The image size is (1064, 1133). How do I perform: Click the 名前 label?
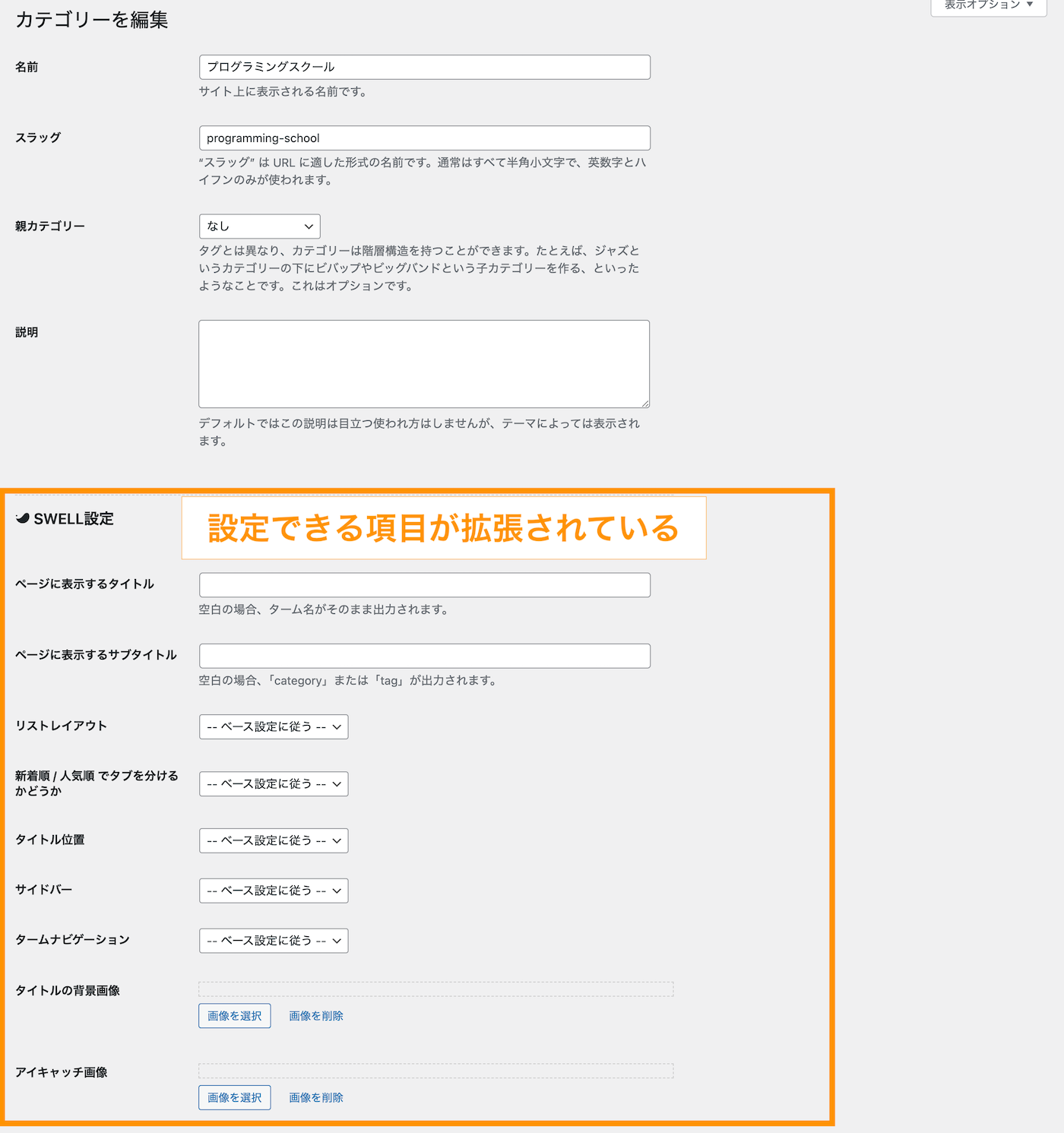click(x=27, y=67)
